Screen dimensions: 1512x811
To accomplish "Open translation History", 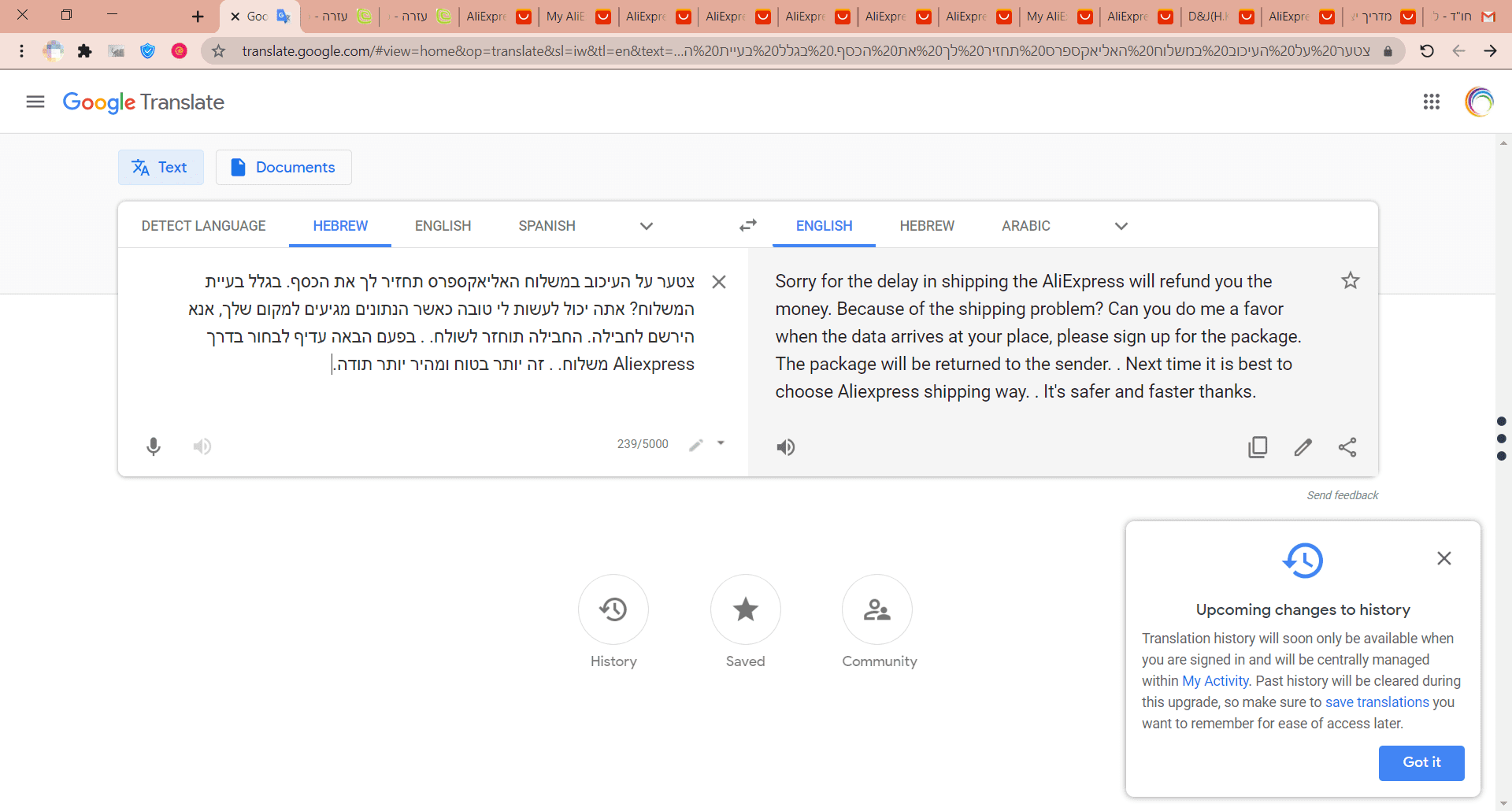I will 613,609.
